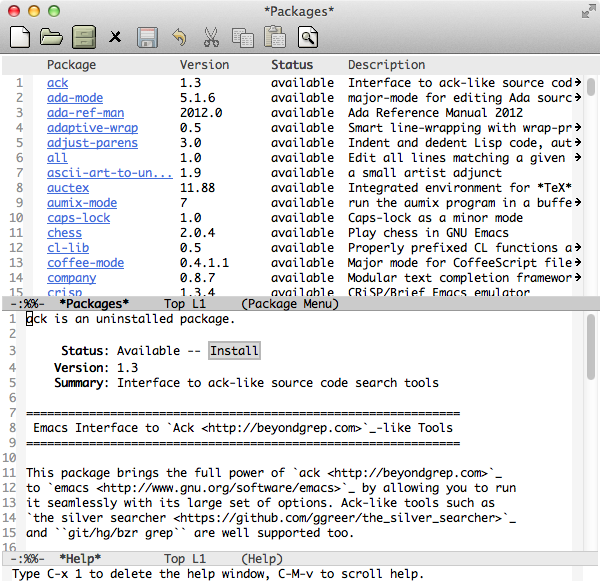Undo using the curved arrow icon
Viewport: 600px width, 583px height.
[179, 37]
